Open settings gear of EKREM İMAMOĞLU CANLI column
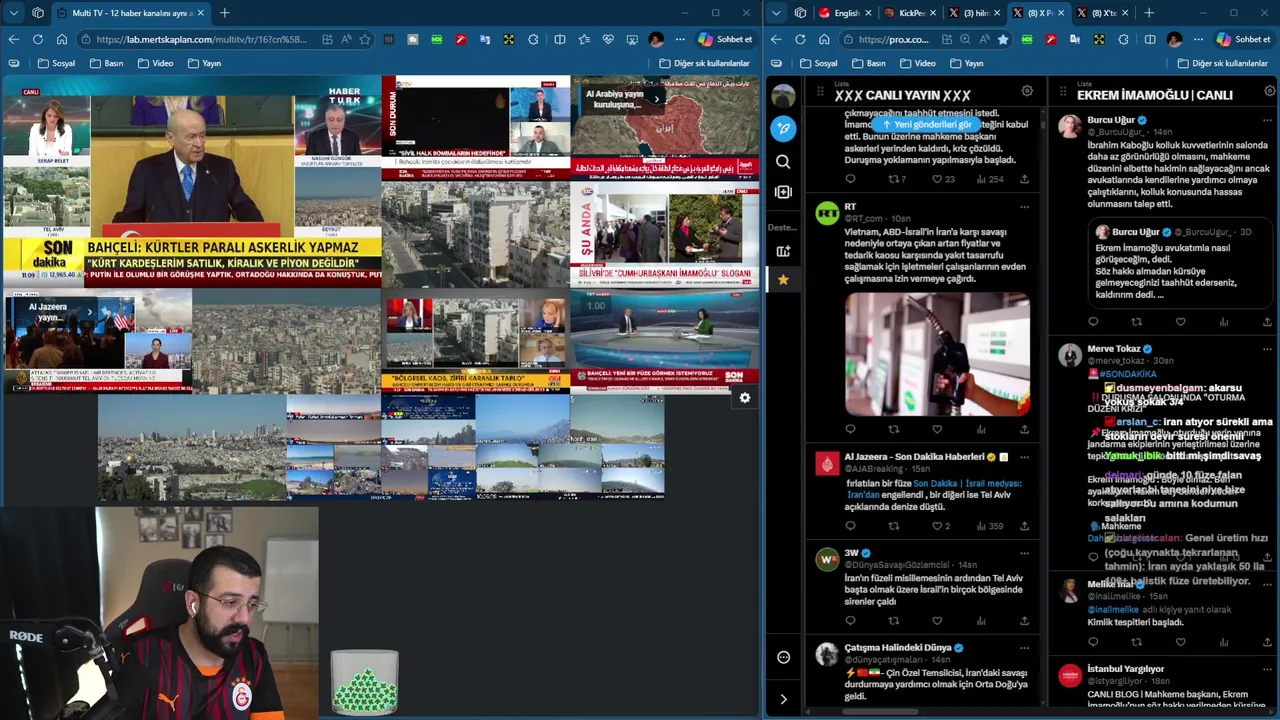Screen dimensions: 1280x720 click(1270, 91)
